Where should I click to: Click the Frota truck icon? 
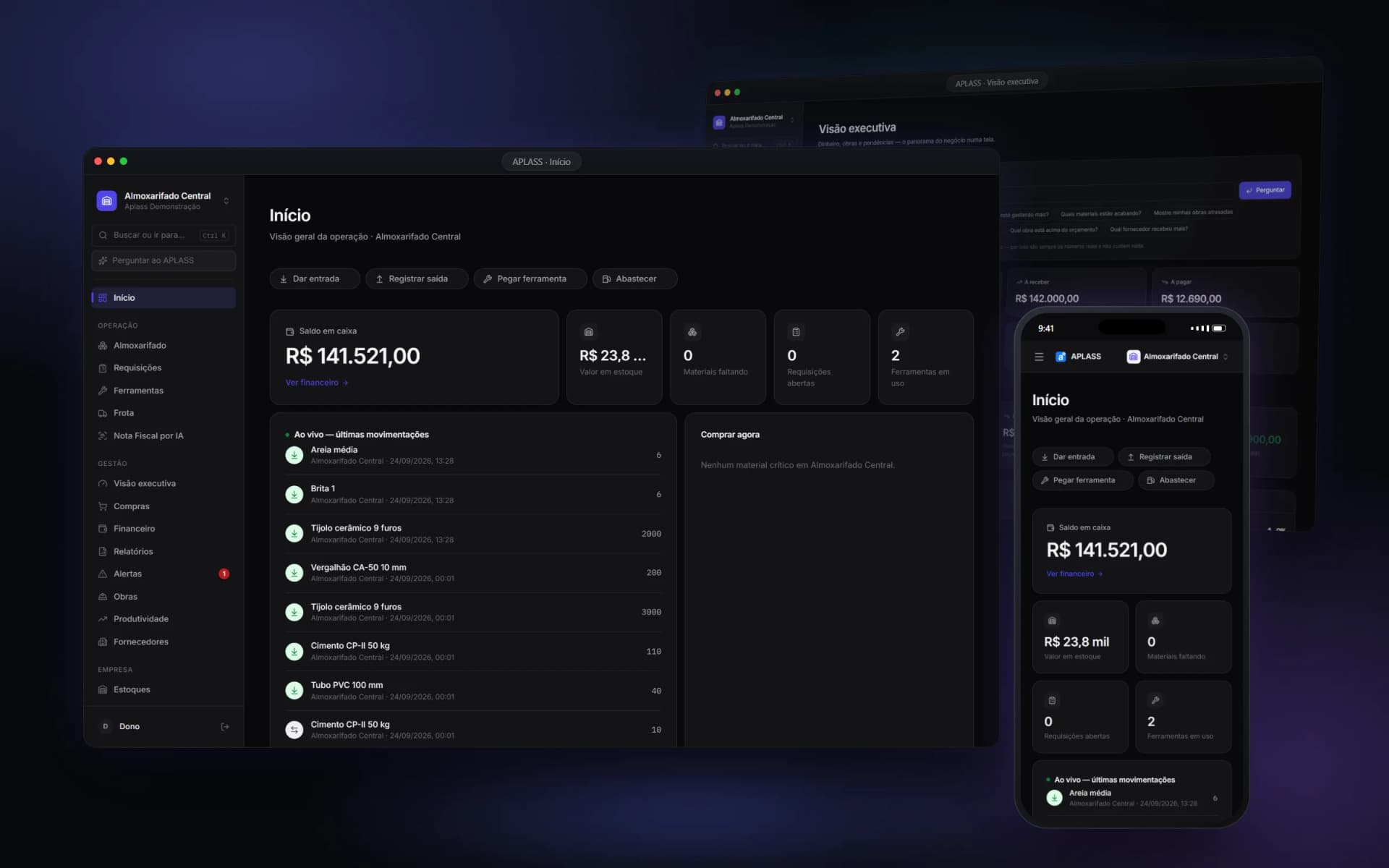coord(103,413)
